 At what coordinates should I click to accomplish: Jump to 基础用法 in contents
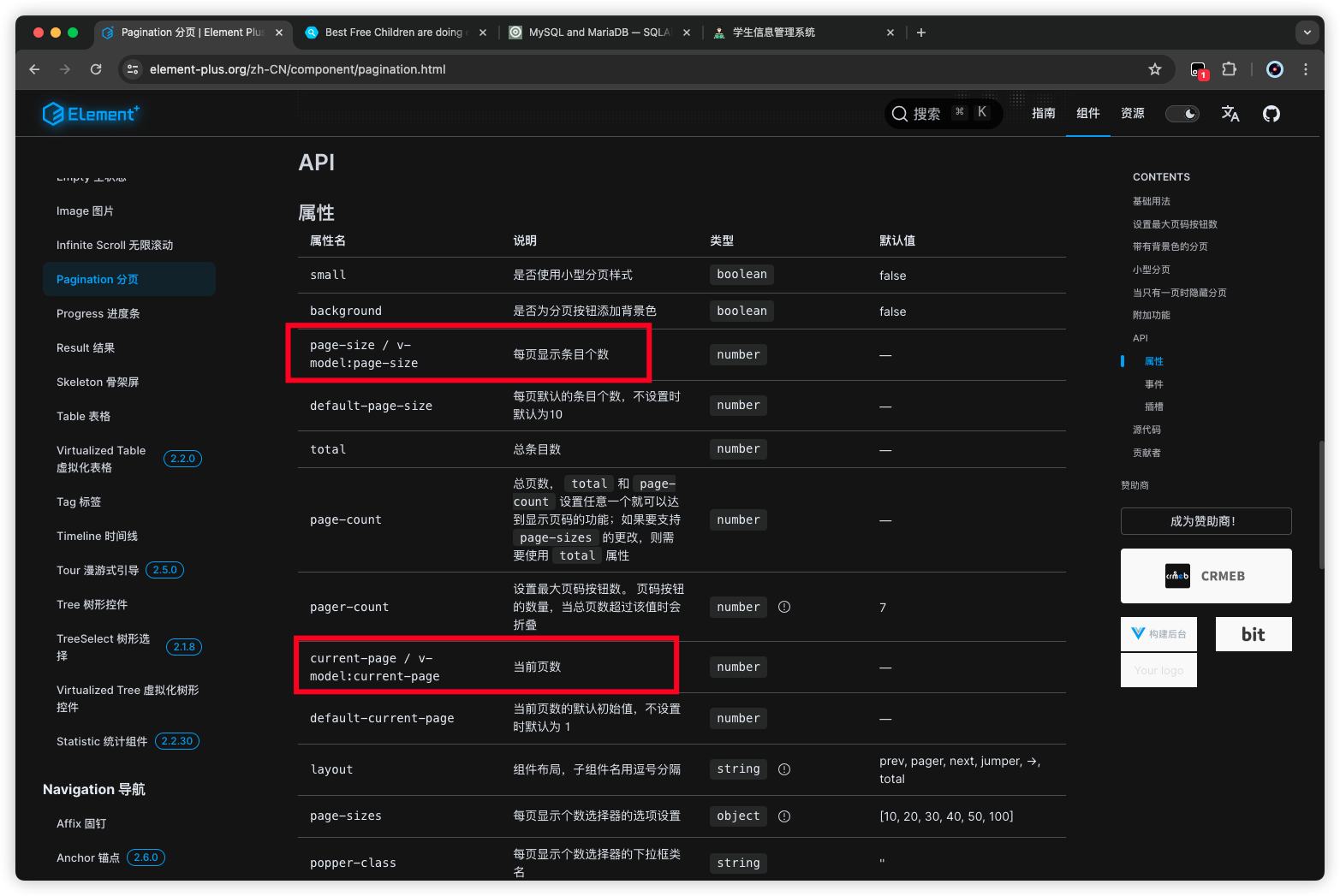1152,201
